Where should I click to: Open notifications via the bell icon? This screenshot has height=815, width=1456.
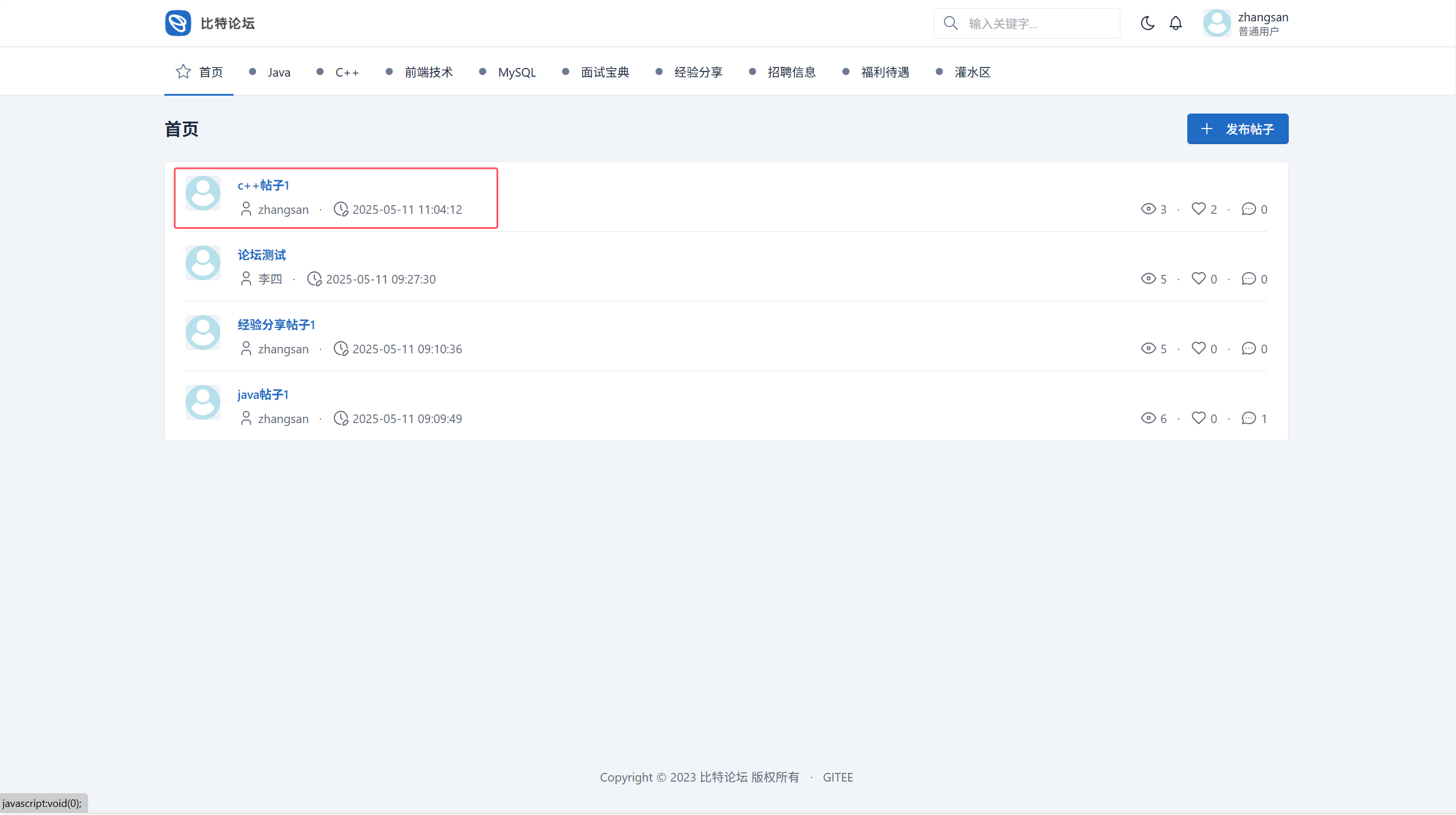[x=1175, y=23]
